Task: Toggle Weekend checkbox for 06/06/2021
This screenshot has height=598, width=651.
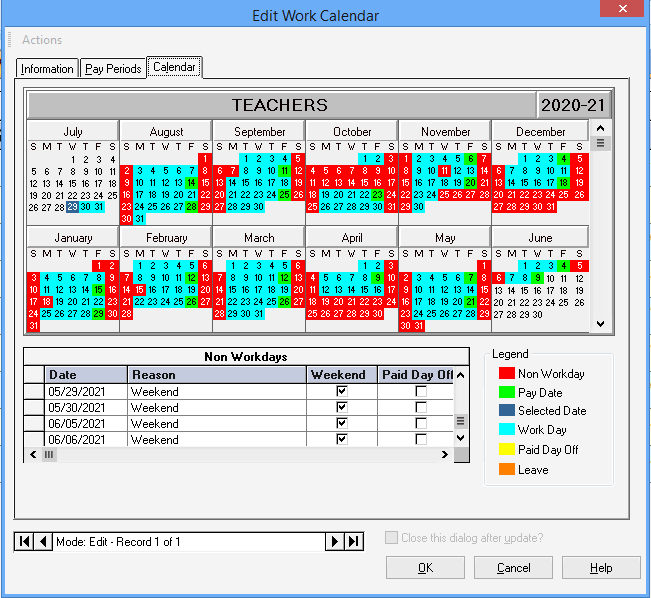Action: click(342, 439)
